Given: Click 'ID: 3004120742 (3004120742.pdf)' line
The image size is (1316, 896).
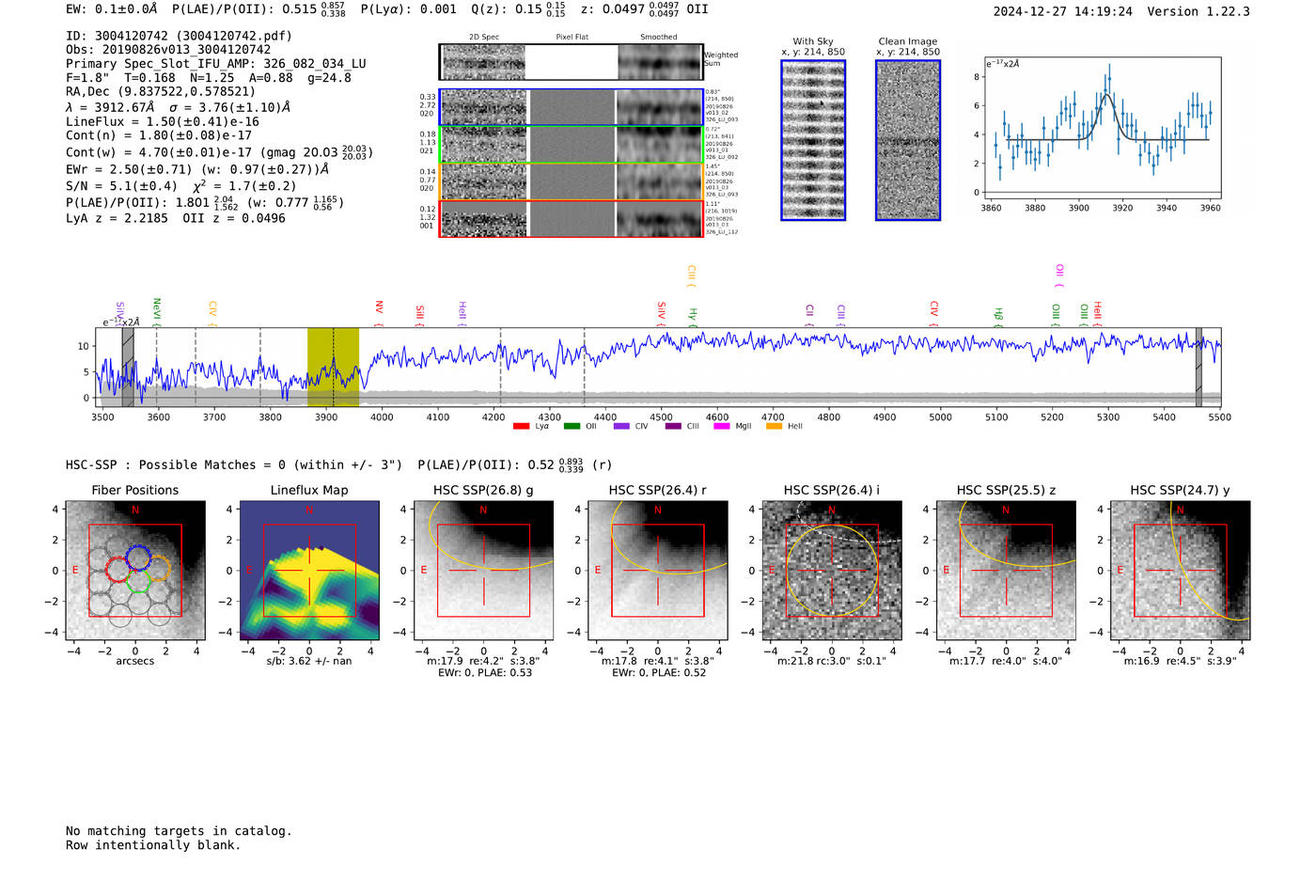Looking at the screenshot, I should [x=179, y=36].
